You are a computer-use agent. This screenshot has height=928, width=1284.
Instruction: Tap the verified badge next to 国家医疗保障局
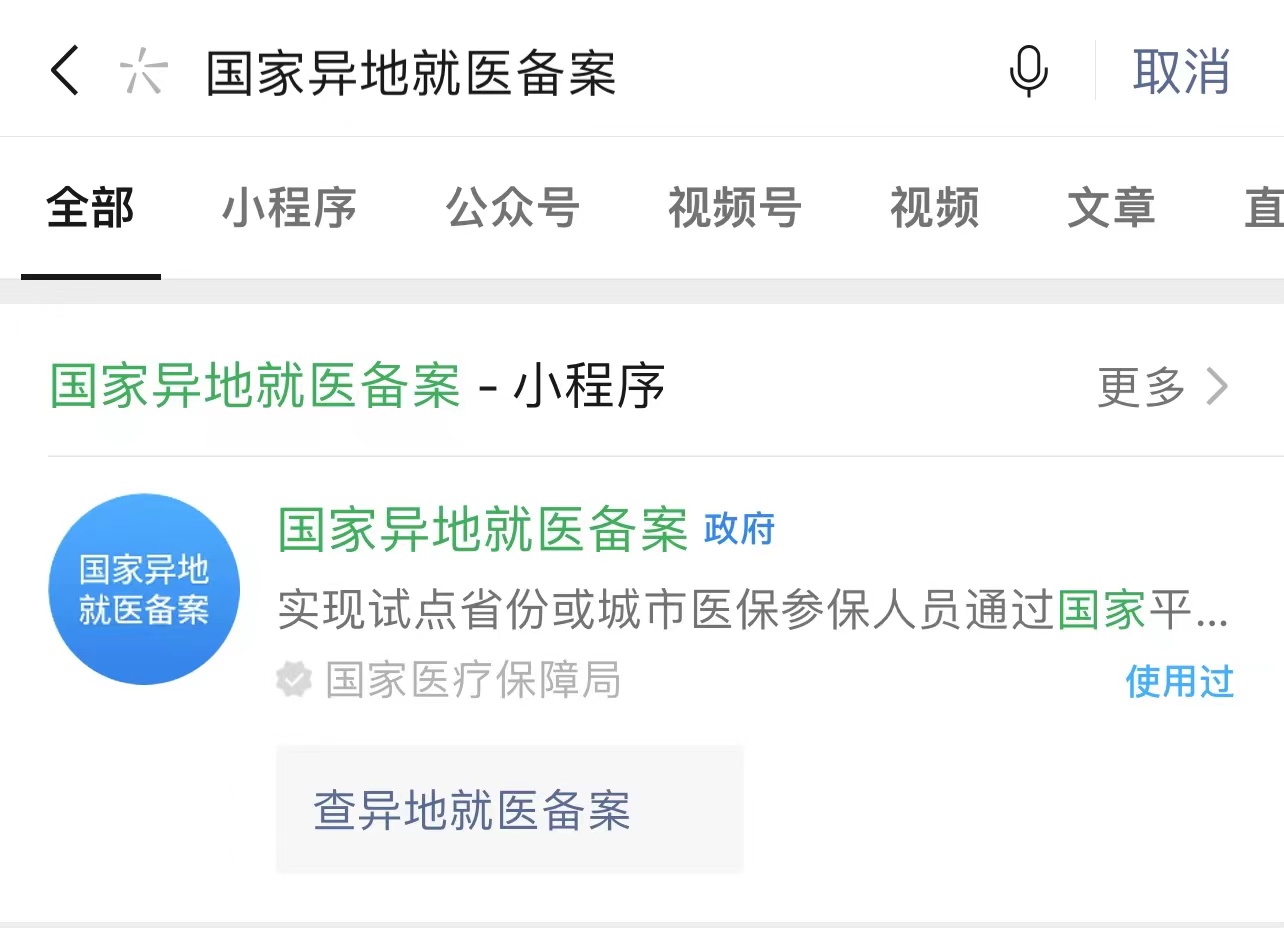[x=293, y=681]
